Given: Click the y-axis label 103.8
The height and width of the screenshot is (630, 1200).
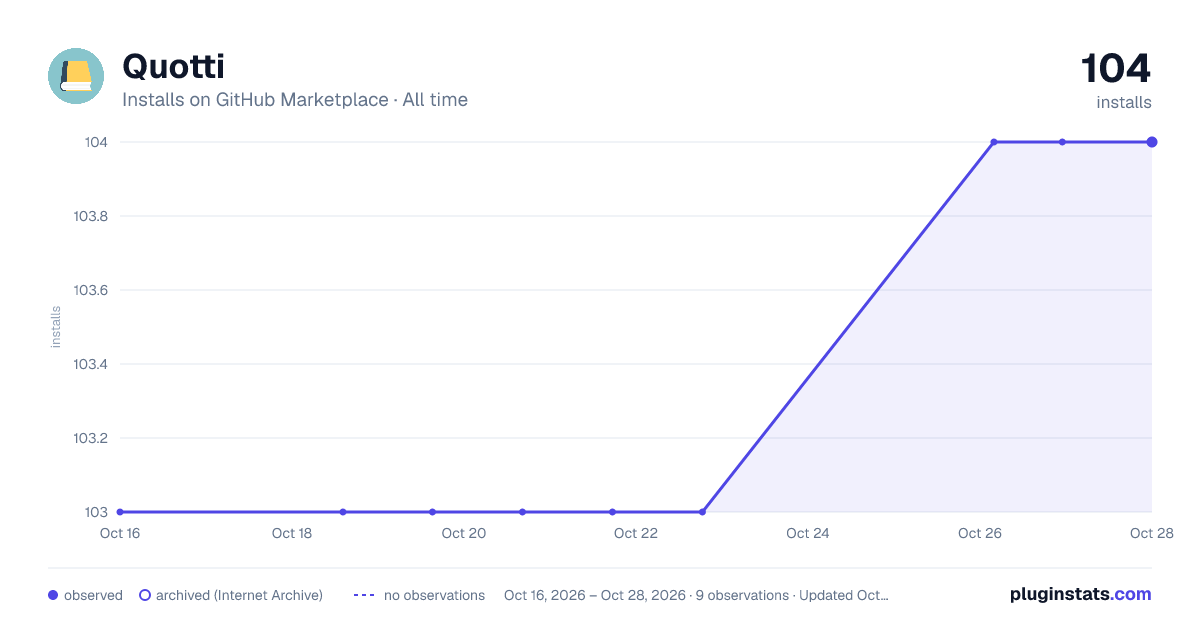Looking at the screenshot, I should coord(91,216).
